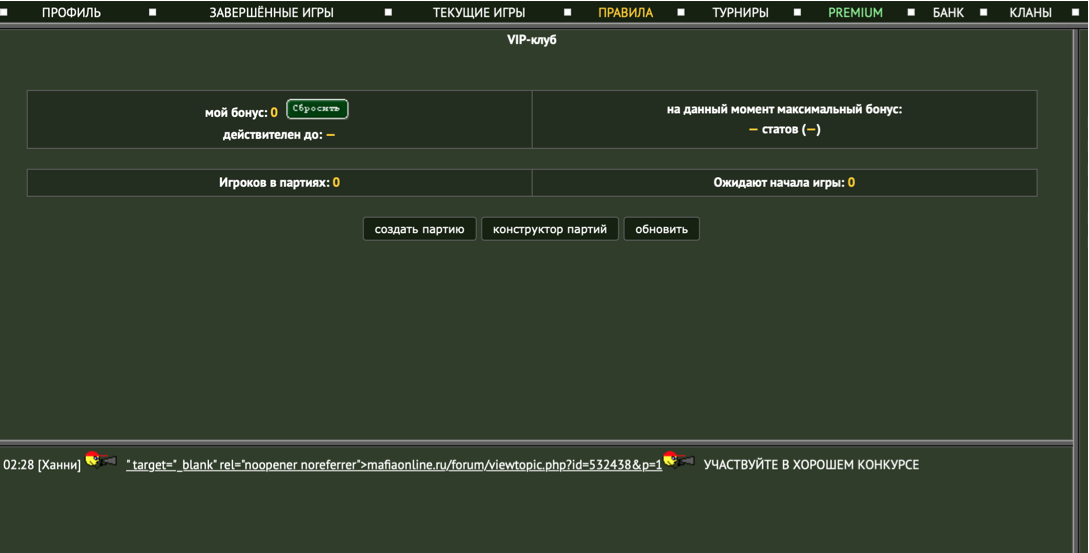Click the мой бонус value 0
Screen dimensions: 1089x553
click(274, 112)
